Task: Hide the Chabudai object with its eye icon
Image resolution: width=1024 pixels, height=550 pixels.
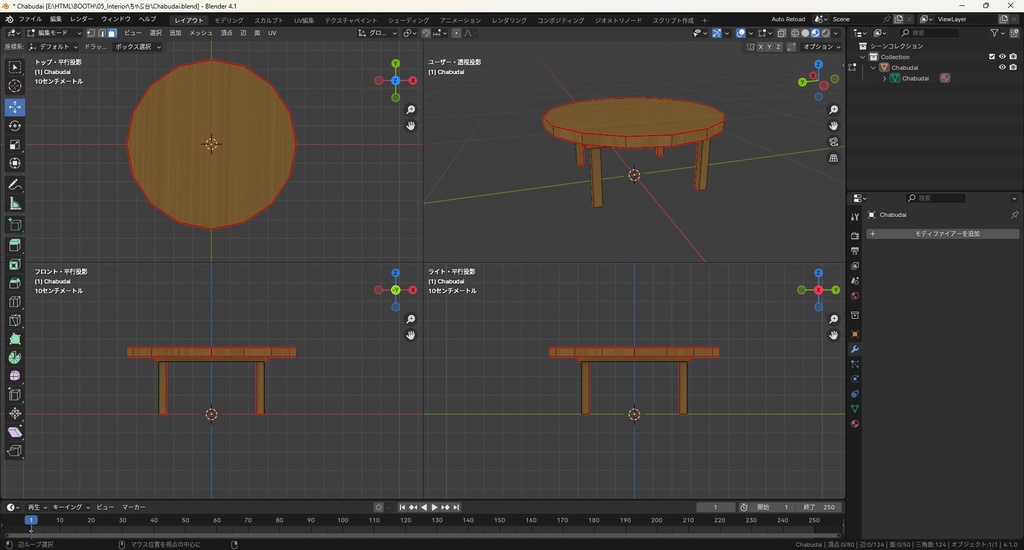Action: coord(1002,68)
